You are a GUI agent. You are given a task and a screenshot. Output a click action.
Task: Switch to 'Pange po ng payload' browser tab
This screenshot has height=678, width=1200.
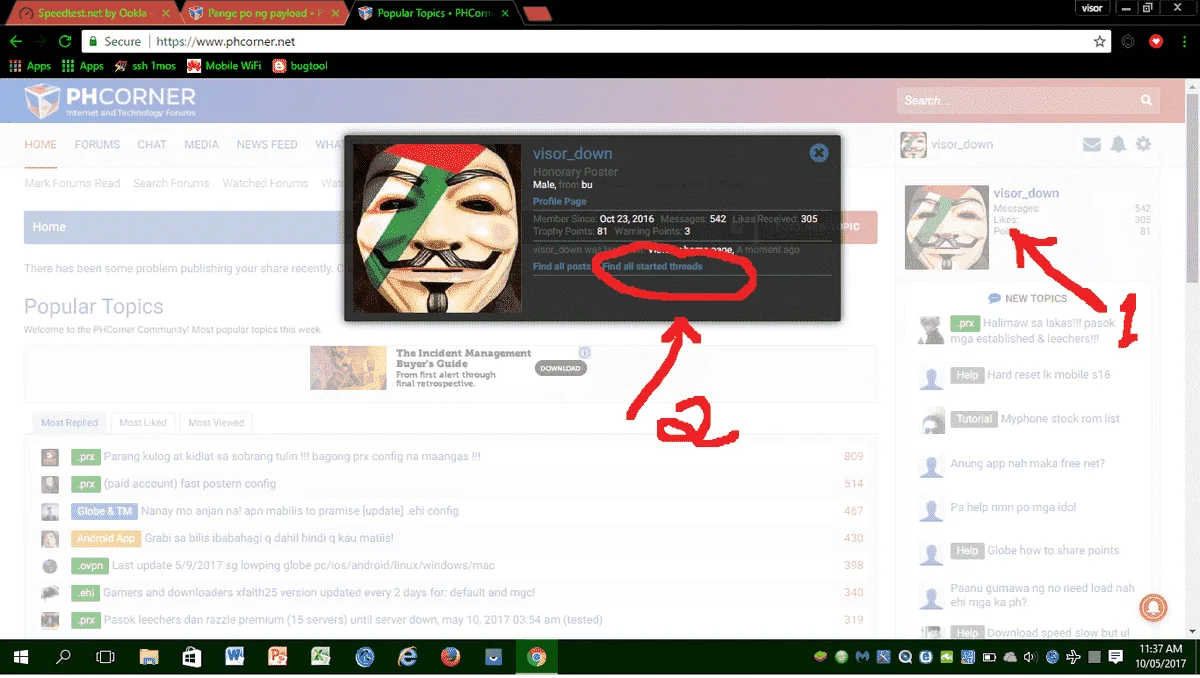pyautogui.click(x=265, y=13)
